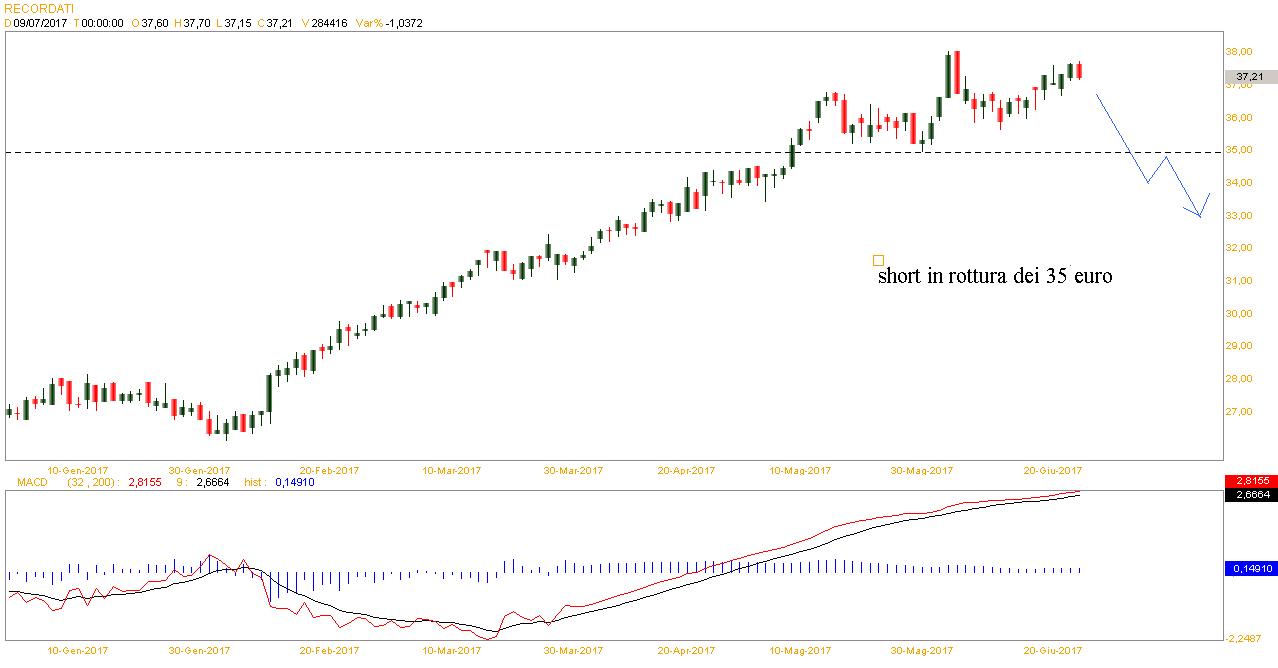Click the hist label in MACD header
The width and height of the screenshot is (1278, 668).
(256, 482)
